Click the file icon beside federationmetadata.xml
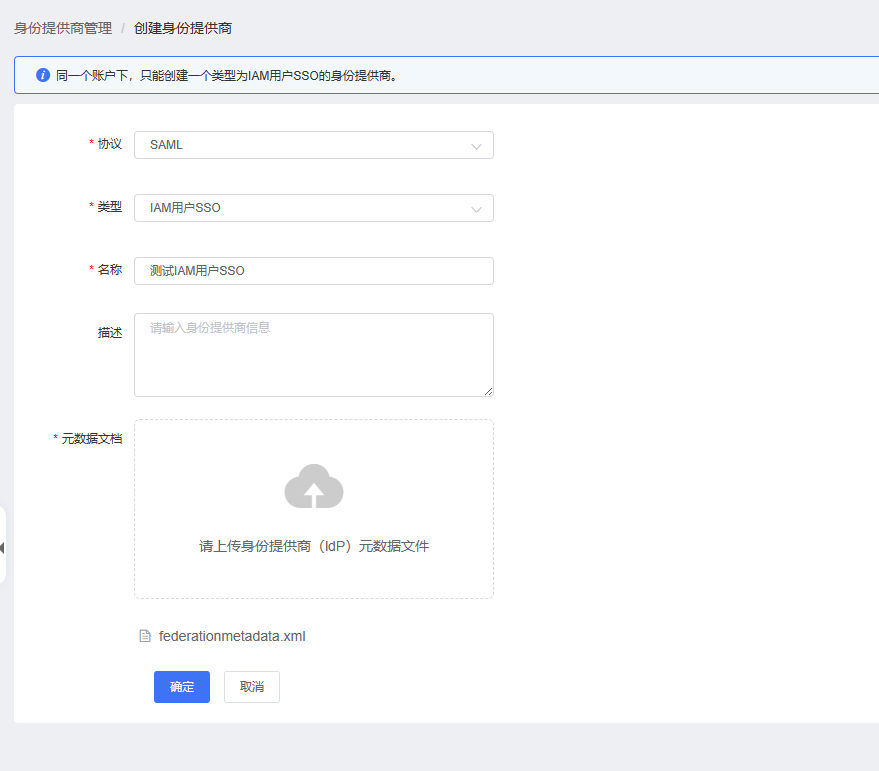Viewport: 879px width, 771px height. click(x=145, y=636)
